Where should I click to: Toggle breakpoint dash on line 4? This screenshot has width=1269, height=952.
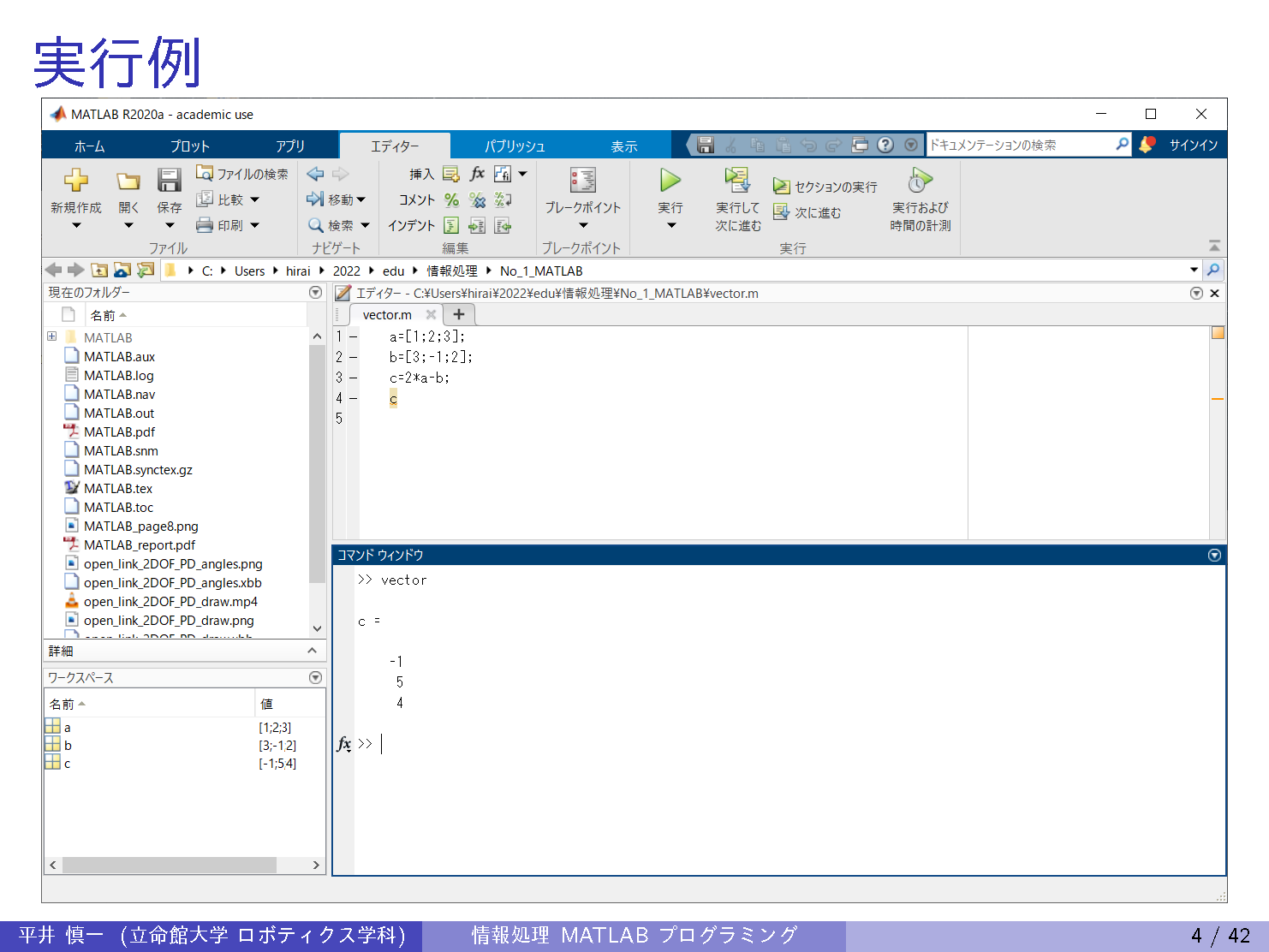(x=353, y=398)
